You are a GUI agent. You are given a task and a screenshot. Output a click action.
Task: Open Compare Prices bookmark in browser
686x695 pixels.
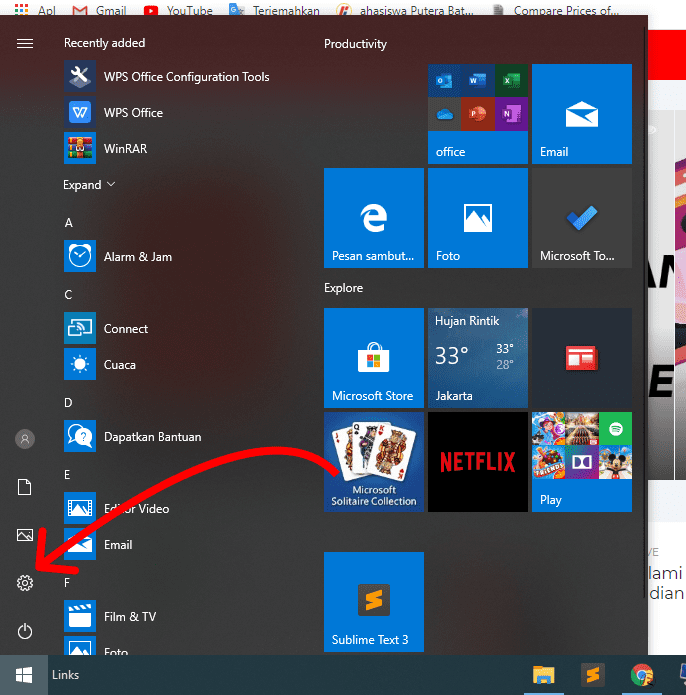(x=556, y=10)
